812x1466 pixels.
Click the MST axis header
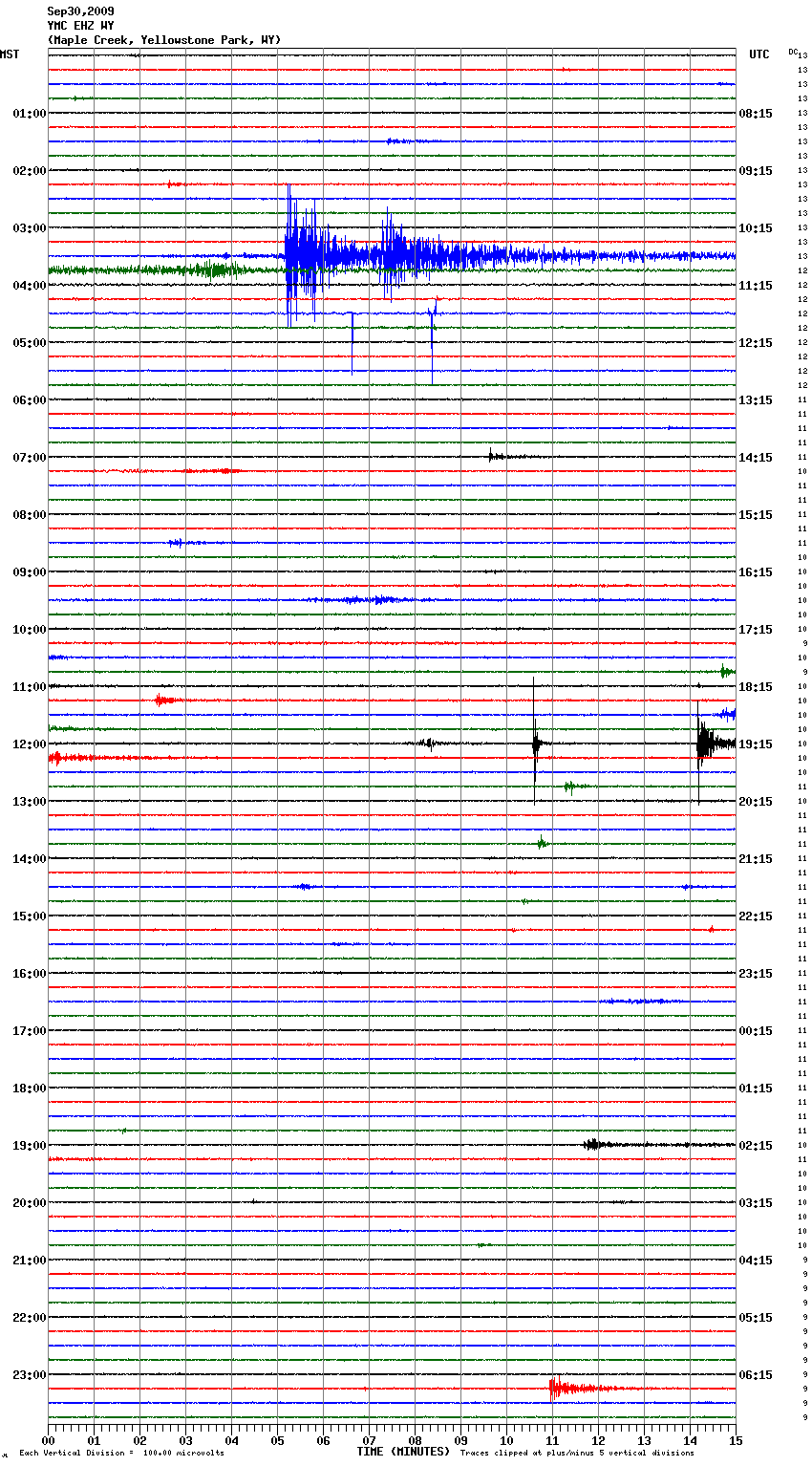point(10,54)
